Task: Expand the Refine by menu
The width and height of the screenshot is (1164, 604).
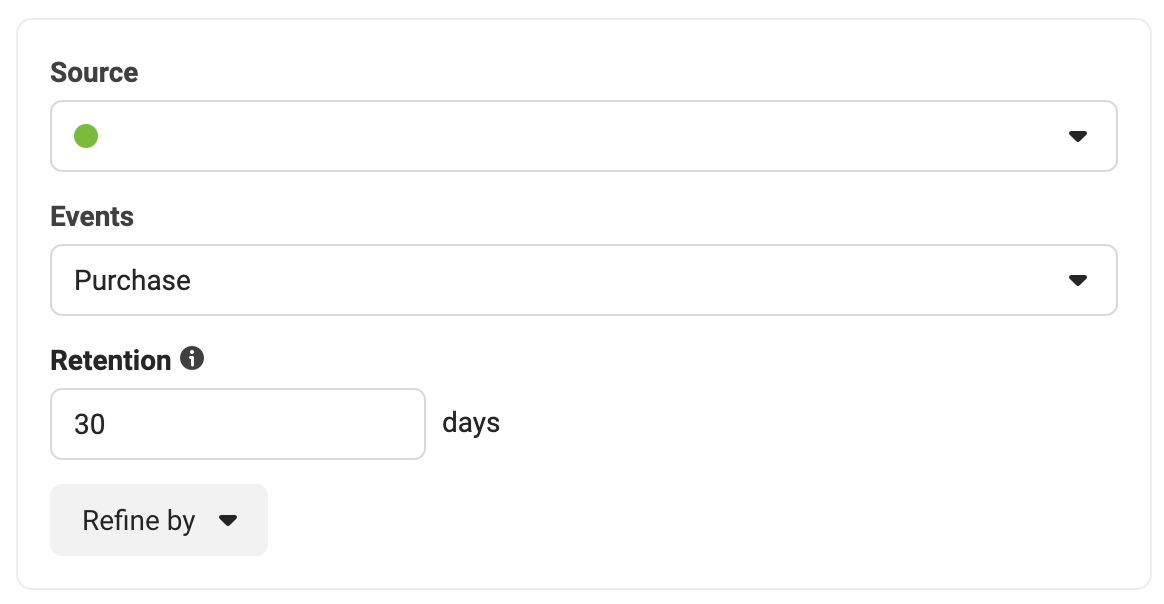Action: (x=159, y=520)
